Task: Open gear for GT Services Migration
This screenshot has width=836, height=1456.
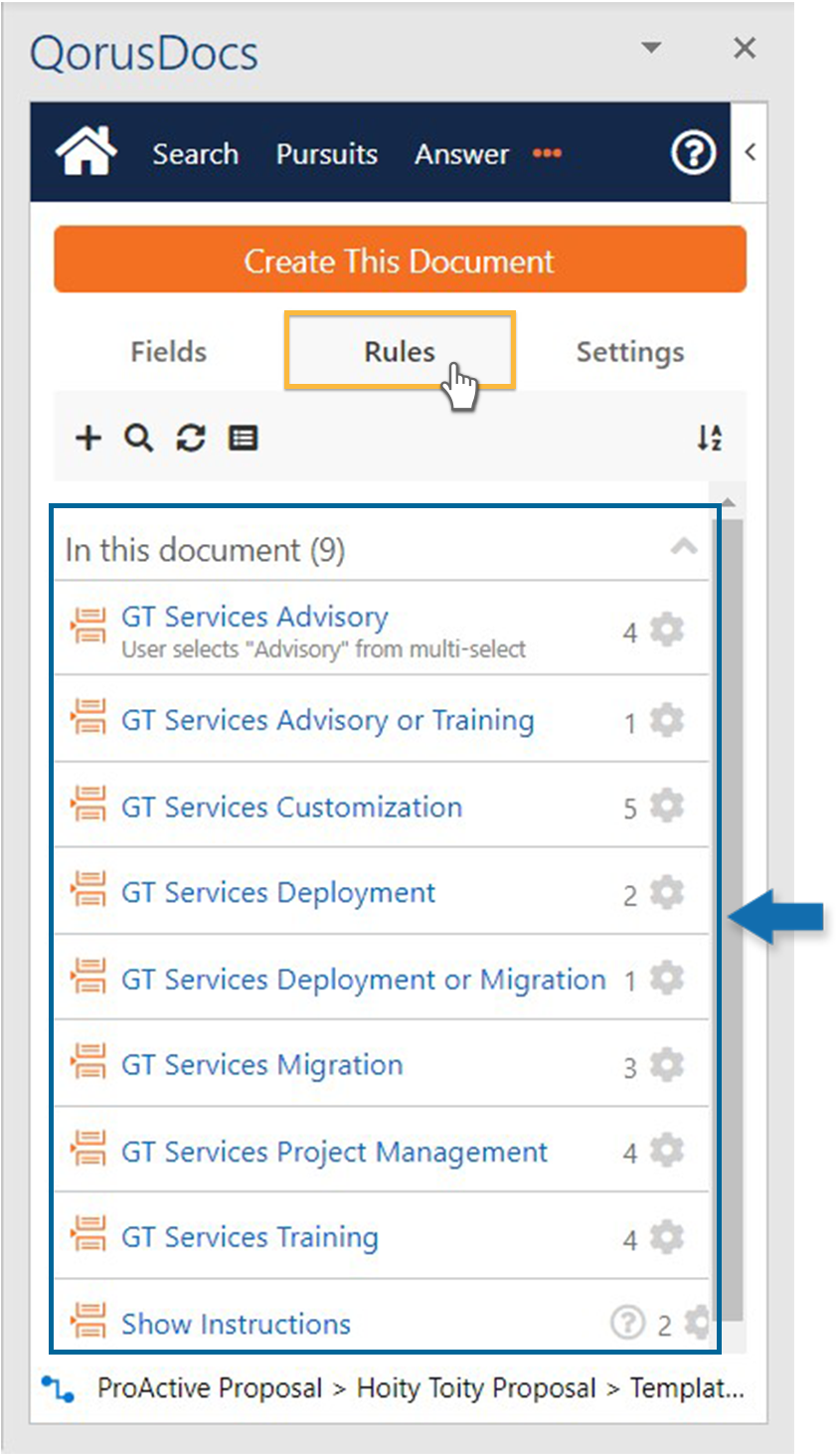Action: (667, 1065)
